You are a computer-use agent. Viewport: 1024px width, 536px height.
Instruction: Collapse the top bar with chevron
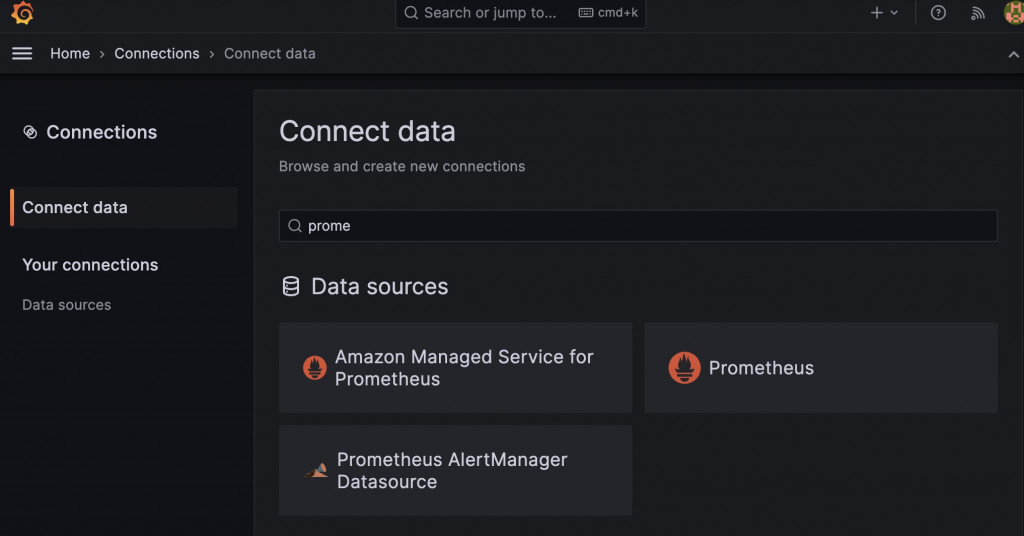tap(1013, 55)
